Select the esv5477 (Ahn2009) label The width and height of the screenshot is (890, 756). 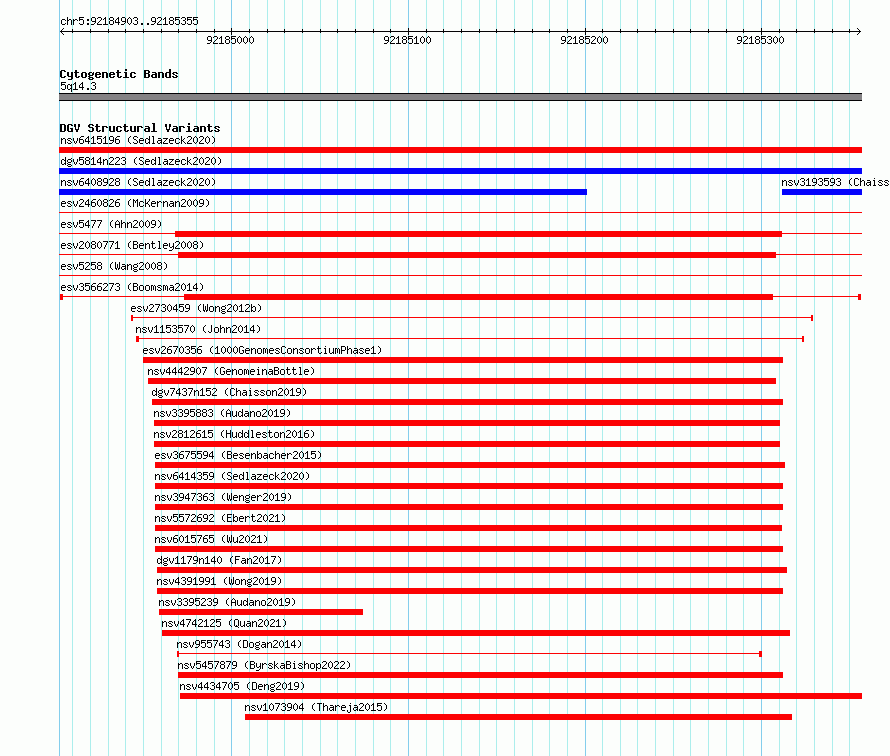(111, 224)
